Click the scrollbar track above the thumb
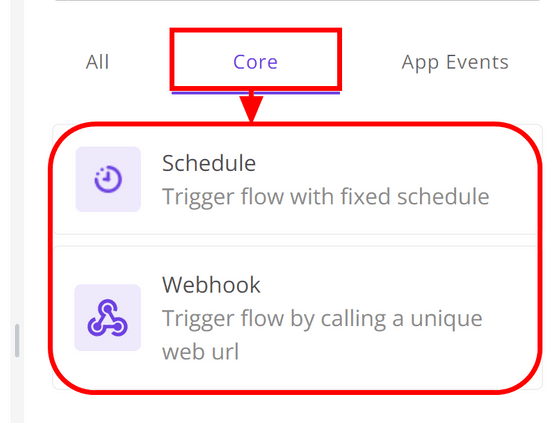The width and height of the screenshot is (560, 423). pyautogui.click(x=17, y=161)
